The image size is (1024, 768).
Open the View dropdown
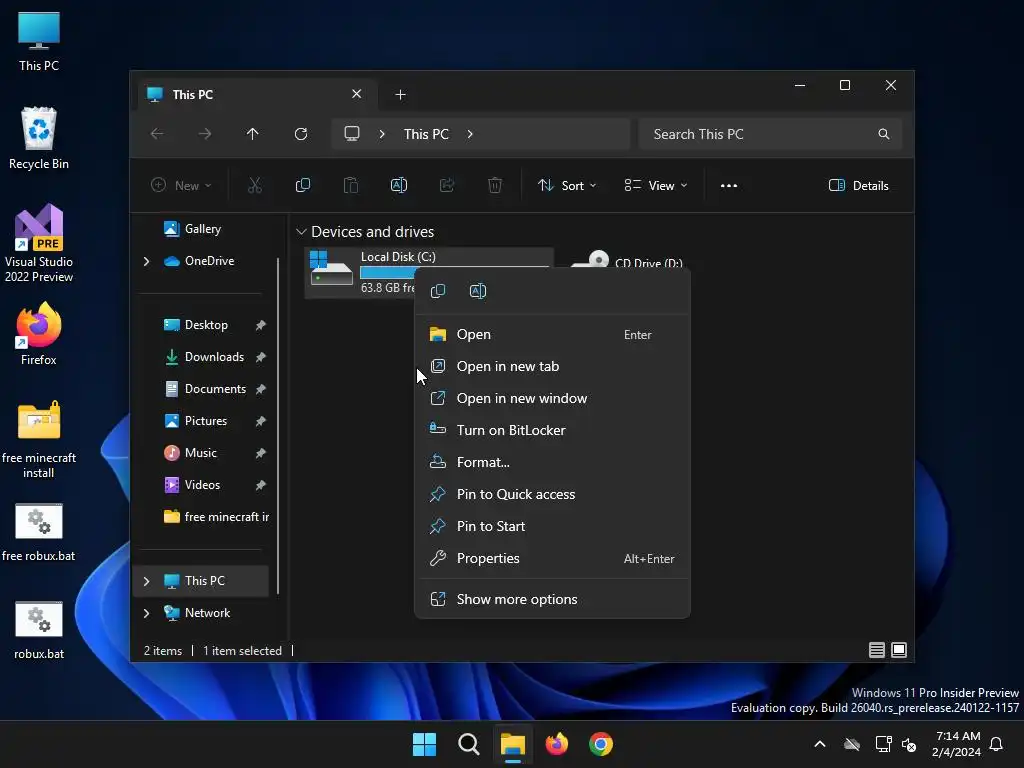click(656, 185)
